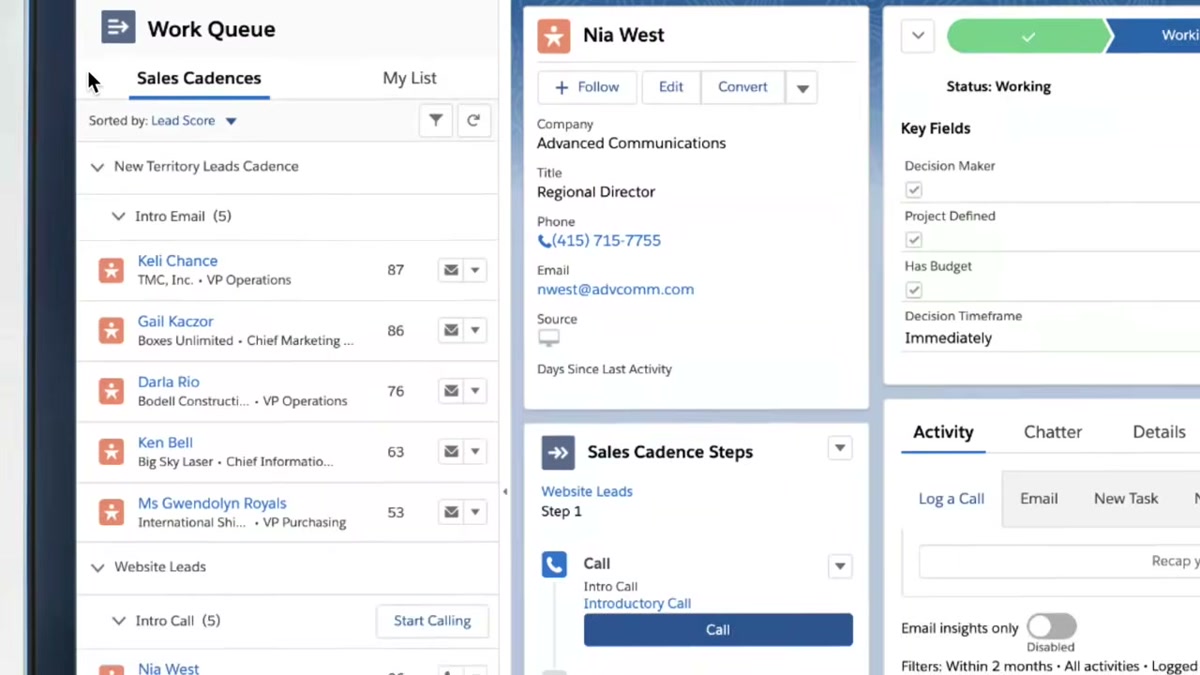Click Ms Gwendolyn Royals lead icon

(x=111, y=512)
